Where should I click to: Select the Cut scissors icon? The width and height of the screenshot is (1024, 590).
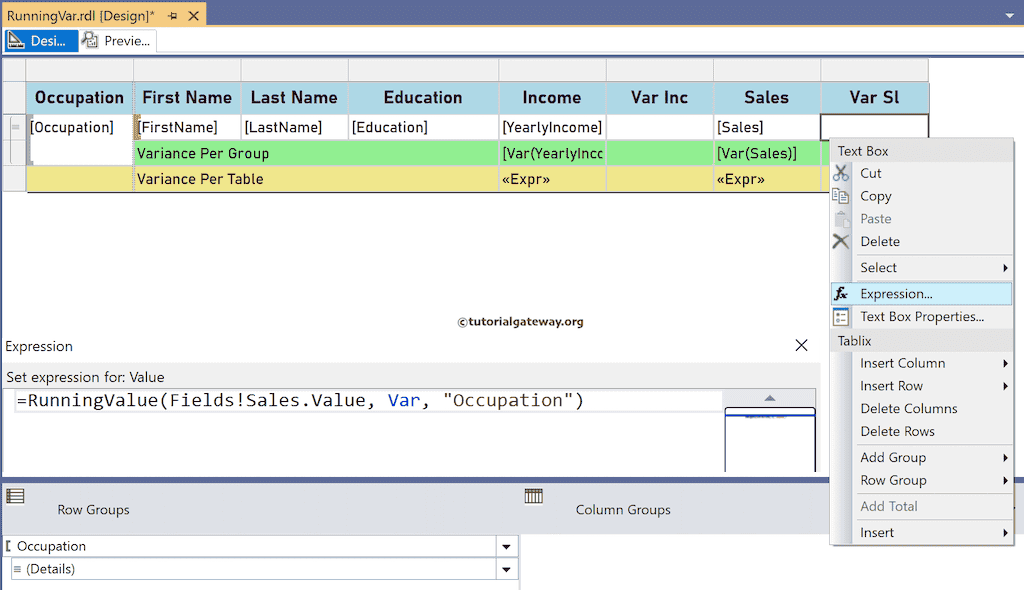(843, 173)
